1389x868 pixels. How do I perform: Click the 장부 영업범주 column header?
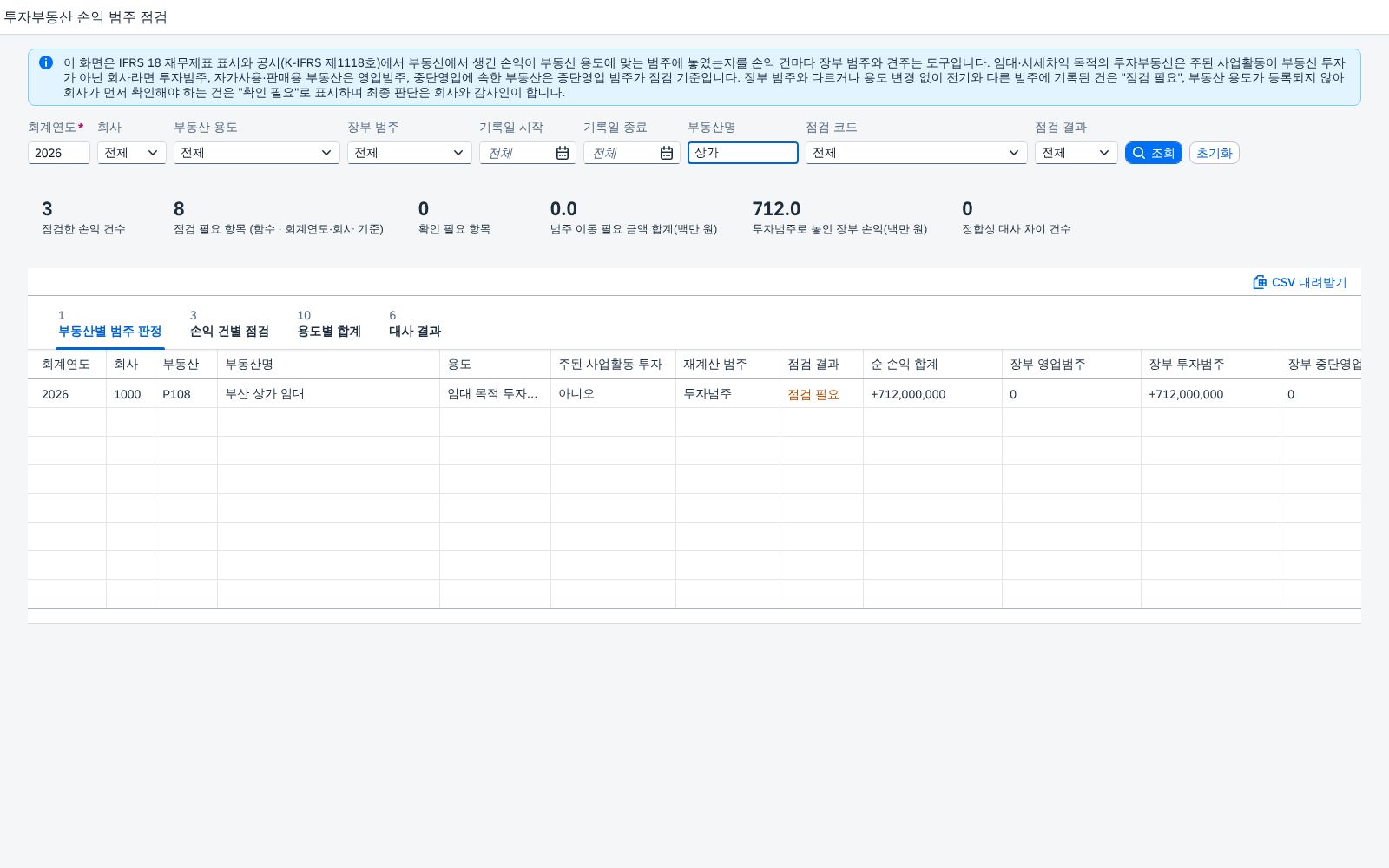point(1071,365)
